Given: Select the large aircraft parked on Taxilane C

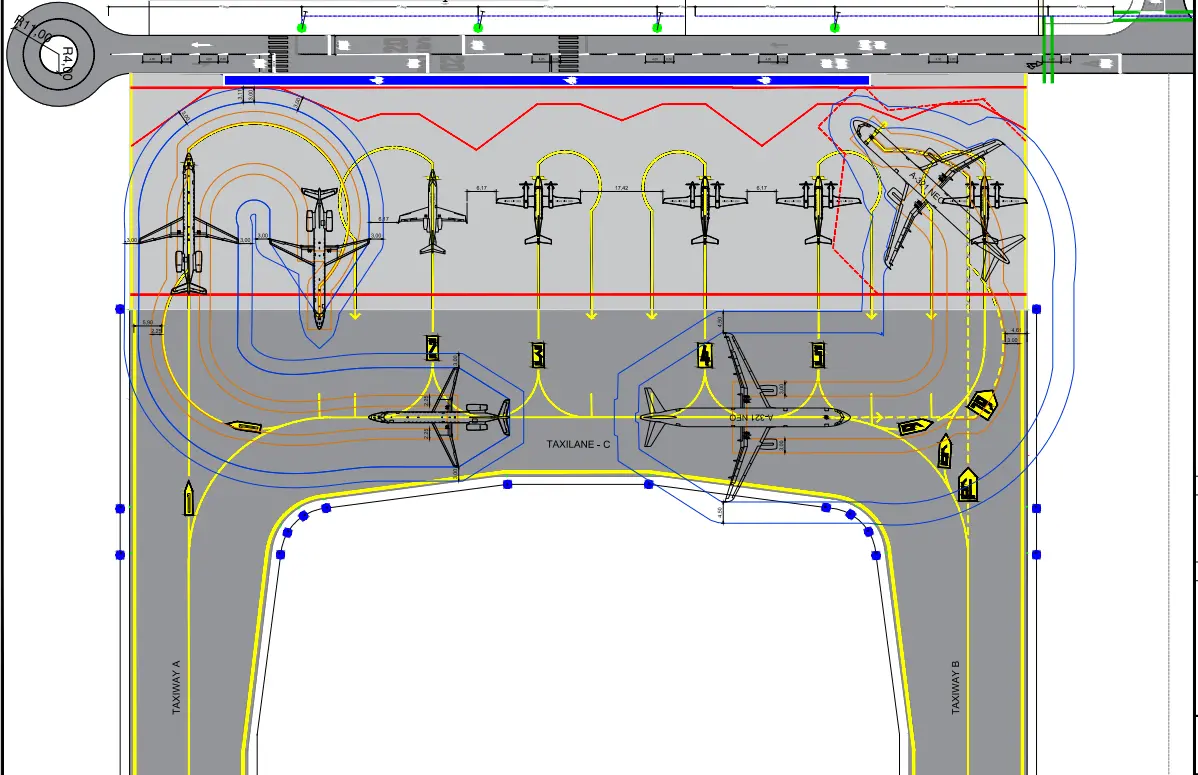Looking at the screenshot, I should [742, 416].
